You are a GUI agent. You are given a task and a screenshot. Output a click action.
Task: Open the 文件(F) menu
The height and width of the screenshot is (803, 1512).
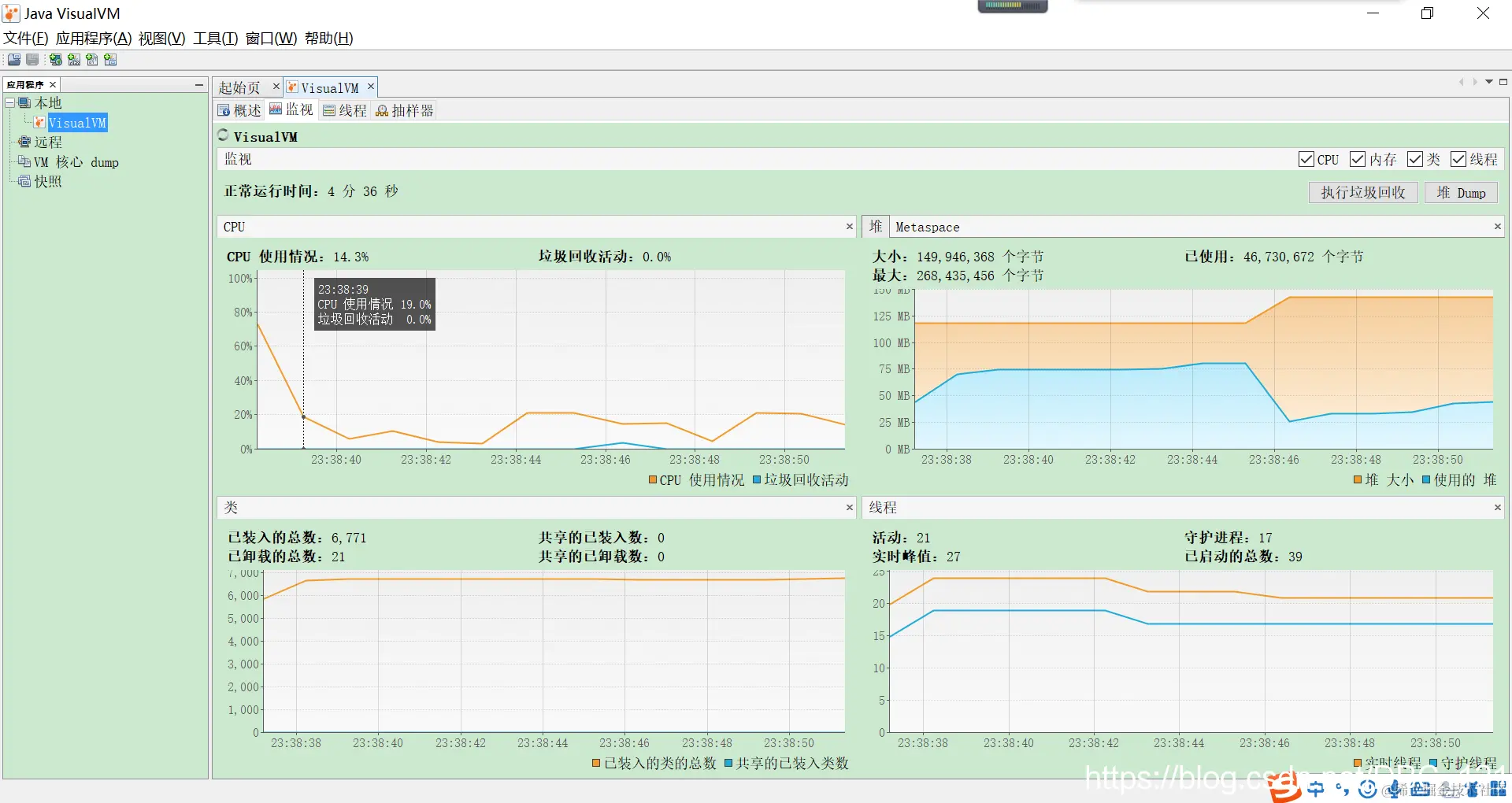[26, 39]
